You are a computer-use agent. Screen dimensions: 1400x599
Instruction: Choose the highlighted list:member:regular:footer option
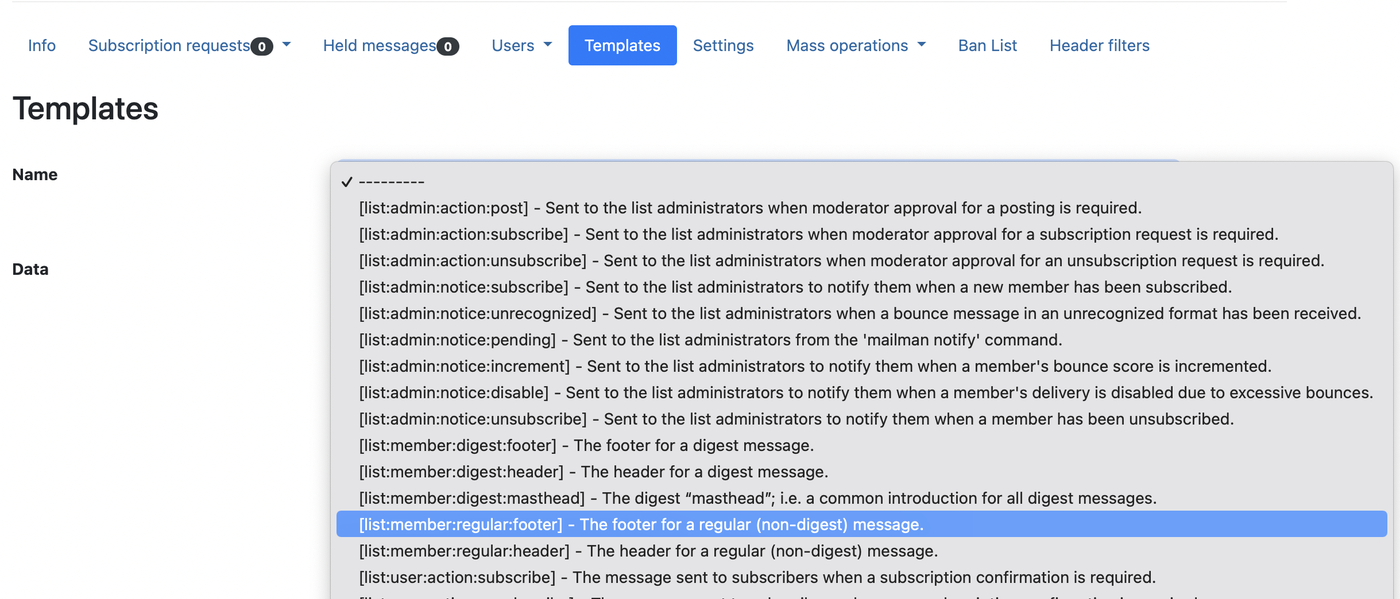point(641,524)
